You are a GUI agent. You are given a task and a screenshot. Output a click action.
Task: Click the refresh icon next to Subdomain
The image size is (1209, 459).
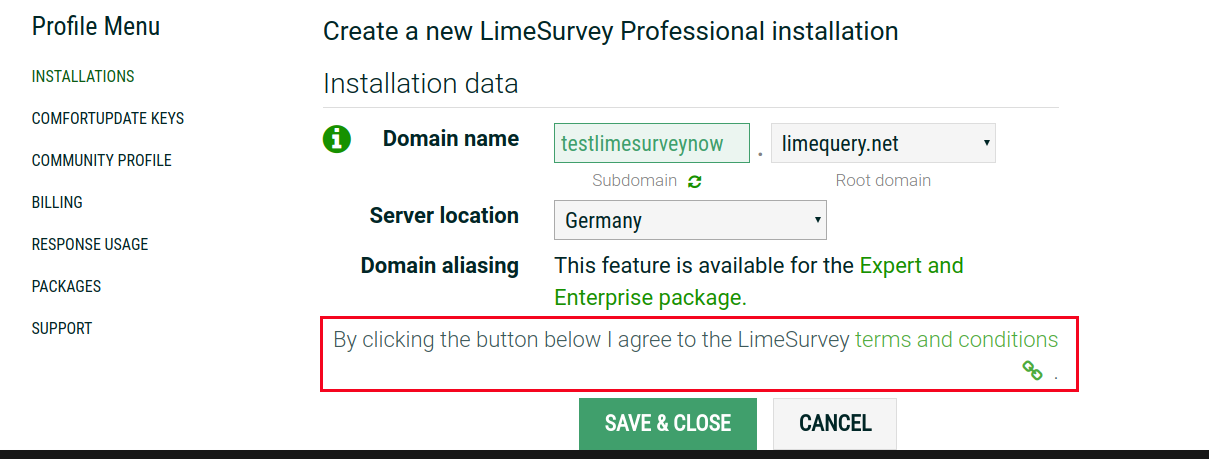(695, 181)
